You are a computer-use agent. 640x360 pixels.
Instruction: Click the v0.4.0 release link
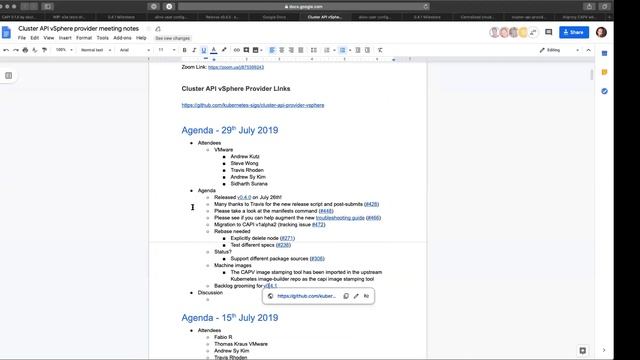pyautogui.click(x=244, y=198)
